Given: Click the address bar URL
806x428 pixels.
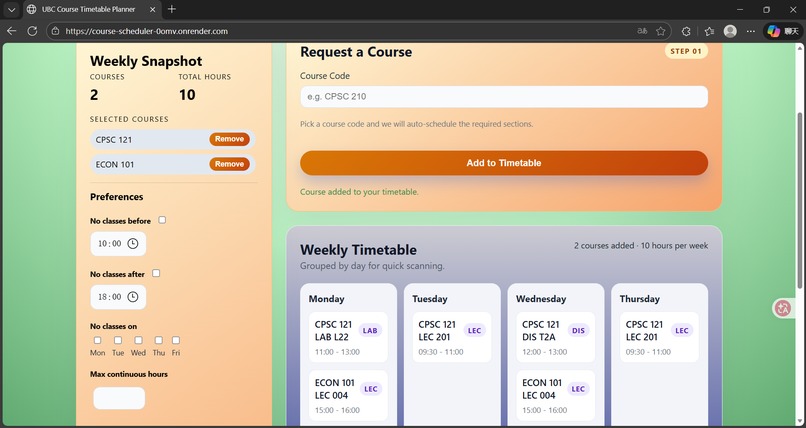Looking at the screenshot, I should (146, 31).
